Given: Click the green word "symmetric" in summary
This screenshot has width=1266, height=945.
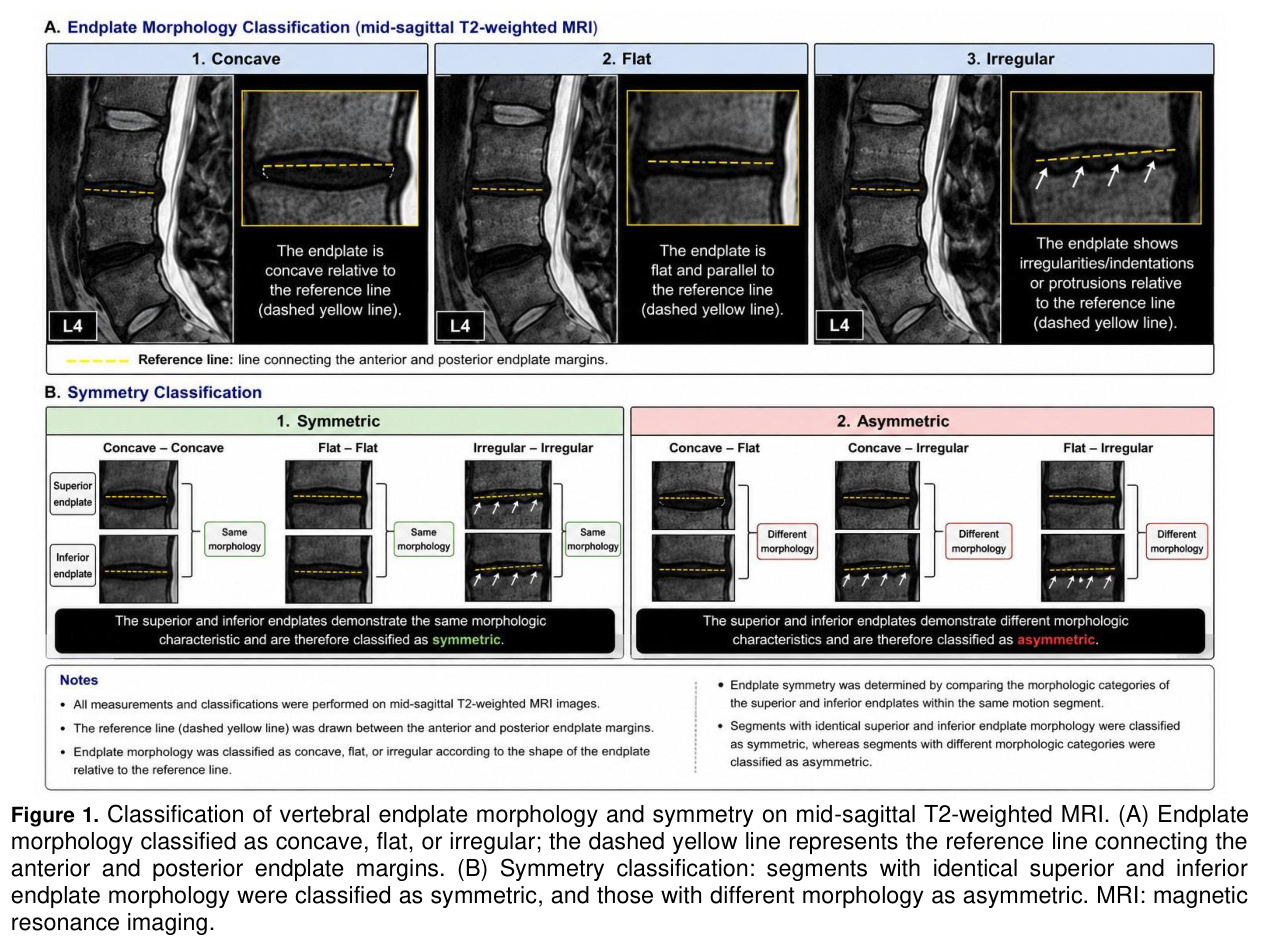Looking at the screenshot, I should tap(465, 640).
